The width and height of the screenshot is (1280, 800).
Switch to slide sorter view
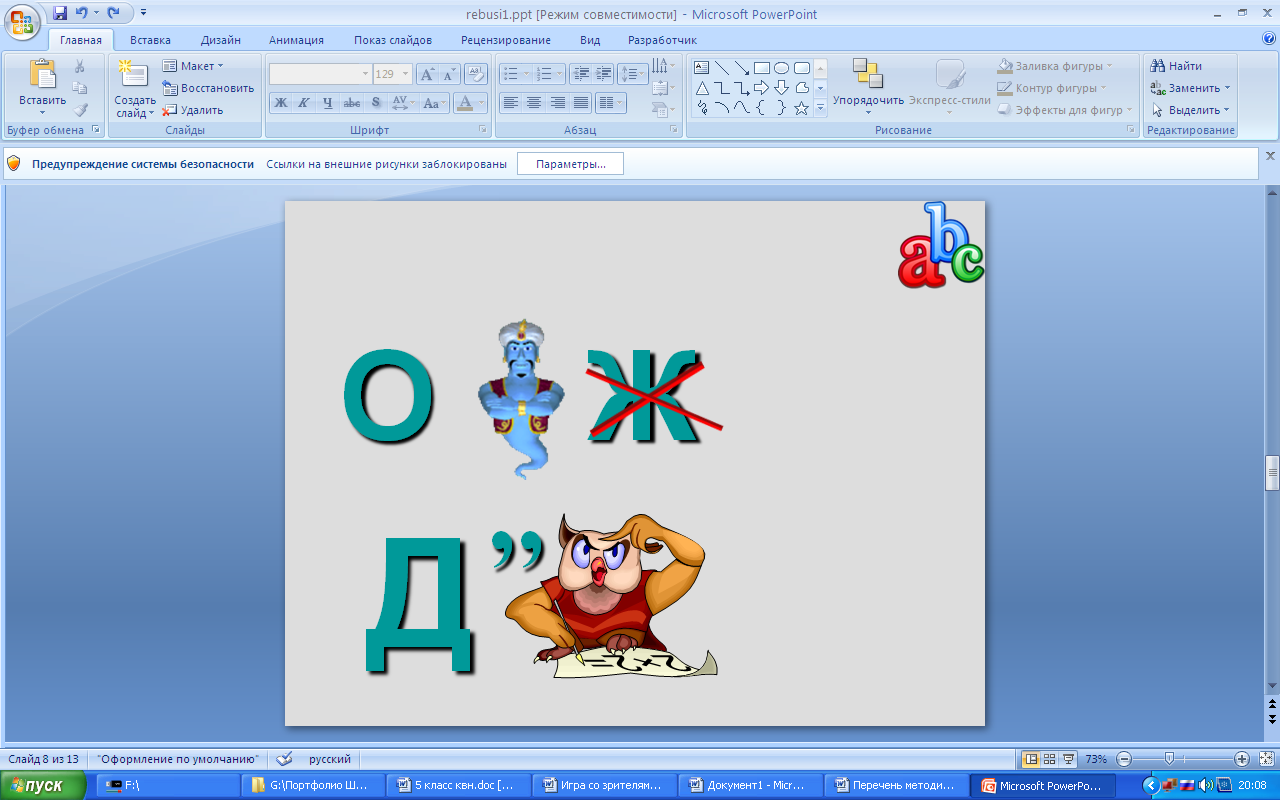click(1049, 759)
